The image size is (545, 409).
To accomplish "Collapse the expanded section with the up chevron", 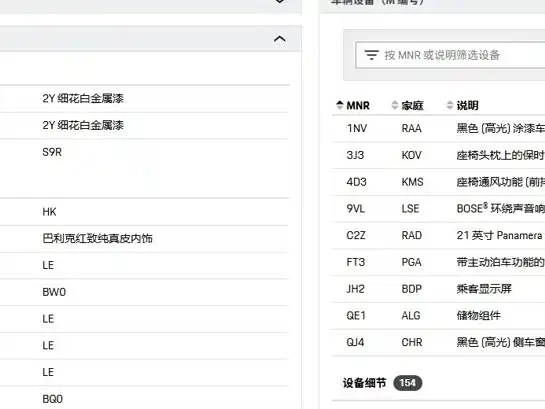I will (280, 39).
